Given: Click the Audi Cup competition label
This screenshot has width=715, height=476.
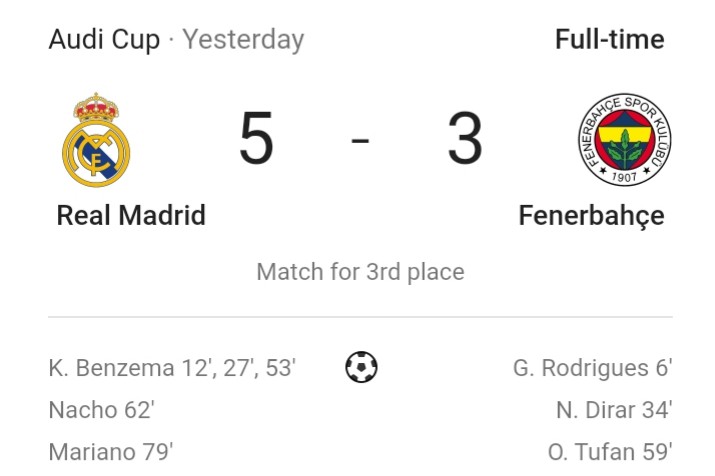Looking at the screenshot, I should pyautogui.click(x=104, y=40).
